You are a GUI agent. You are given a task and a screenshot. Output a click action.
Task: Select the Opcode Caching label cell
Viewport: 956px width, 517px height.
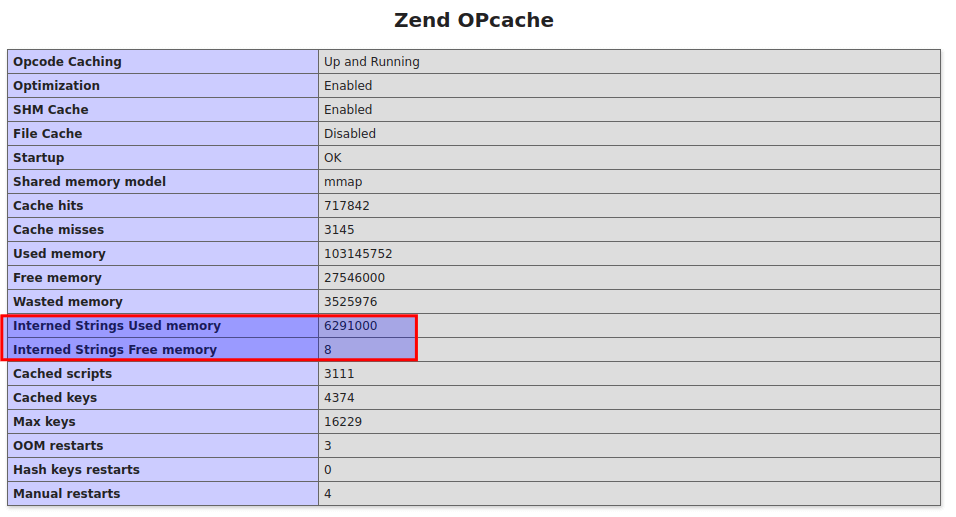point(67,62)
